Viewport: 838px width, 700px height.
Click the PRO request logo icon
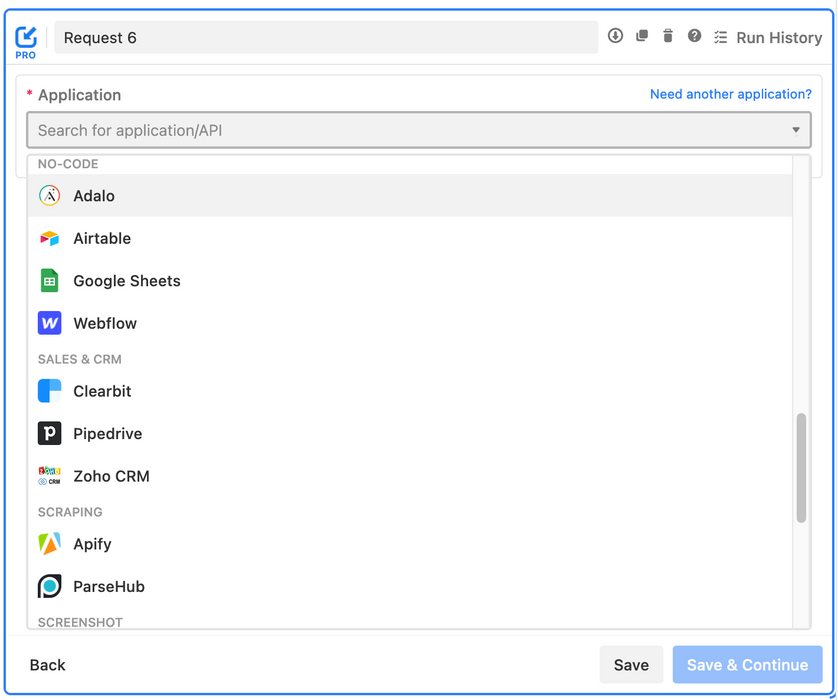tap(25, 42)
